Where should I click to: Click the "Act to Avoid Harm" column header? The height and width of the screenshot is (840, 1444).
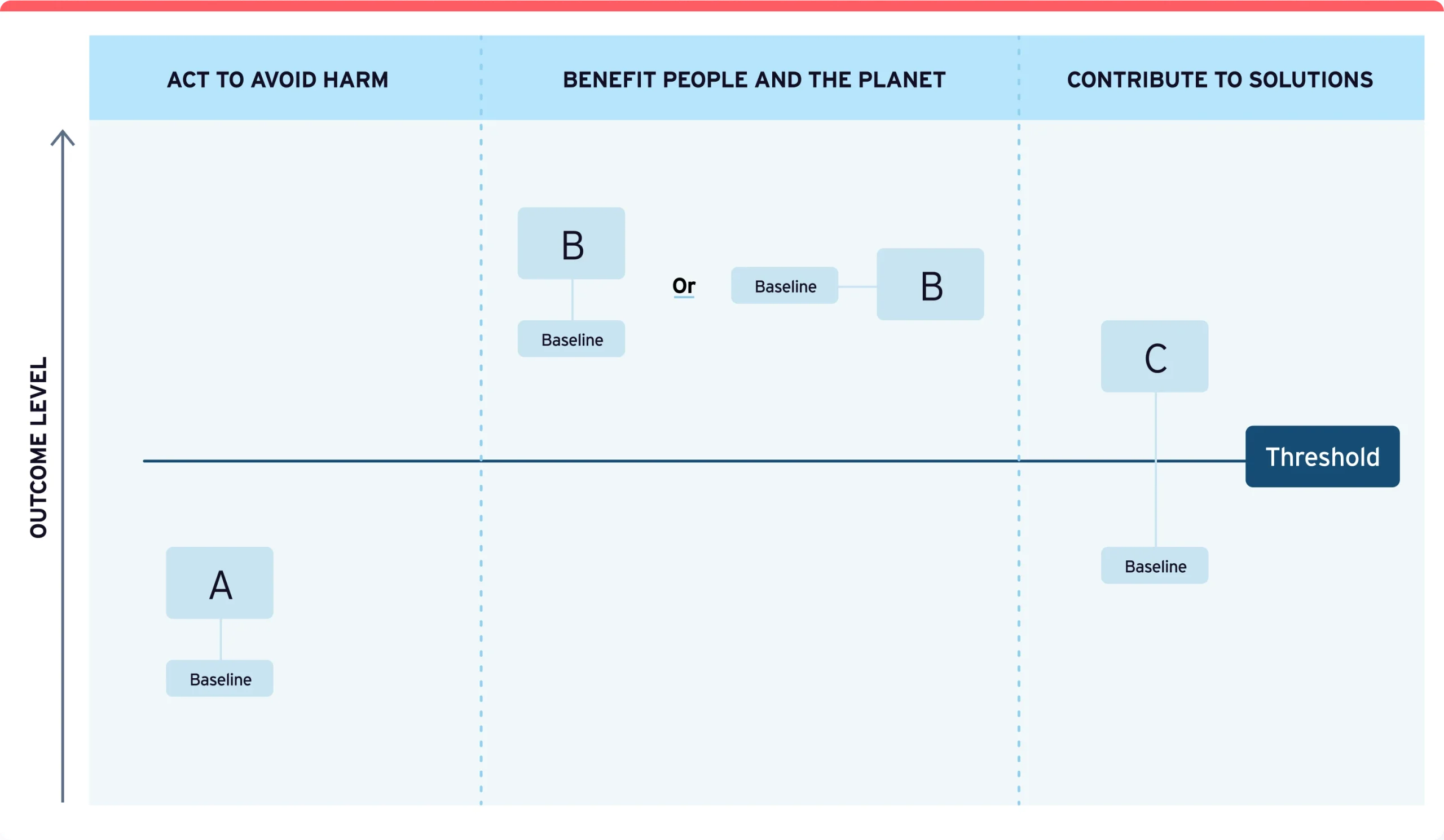pos(278,79)
